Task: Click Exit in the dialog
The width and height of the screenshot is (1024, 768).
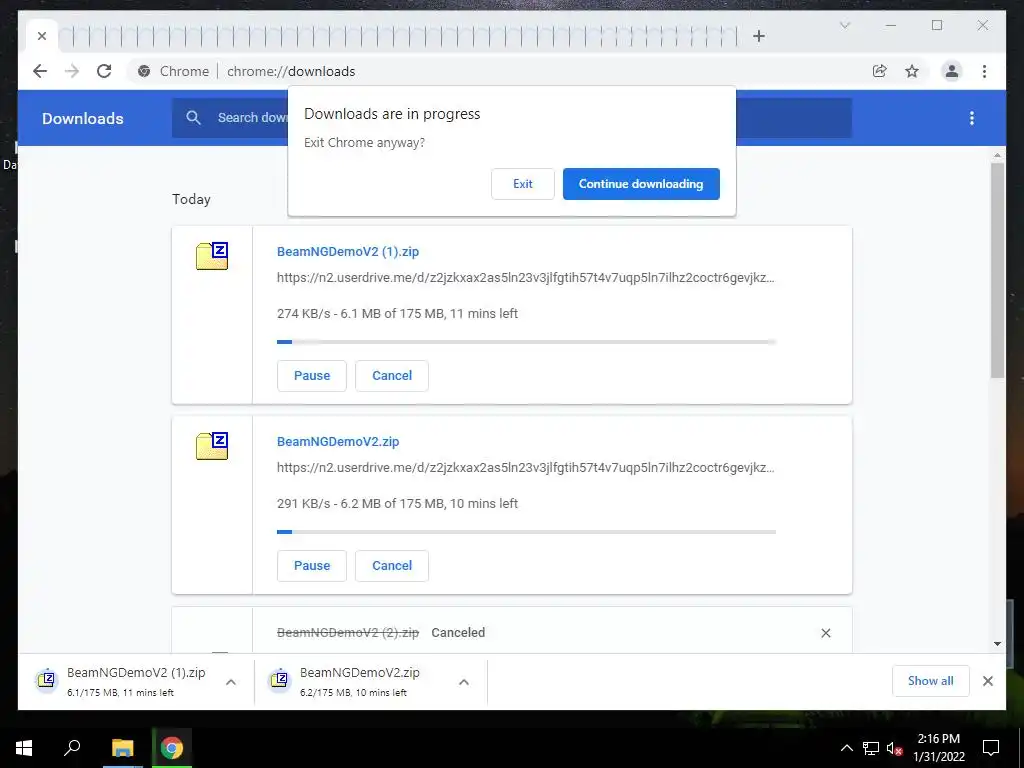Action: [x=522, y=184]
